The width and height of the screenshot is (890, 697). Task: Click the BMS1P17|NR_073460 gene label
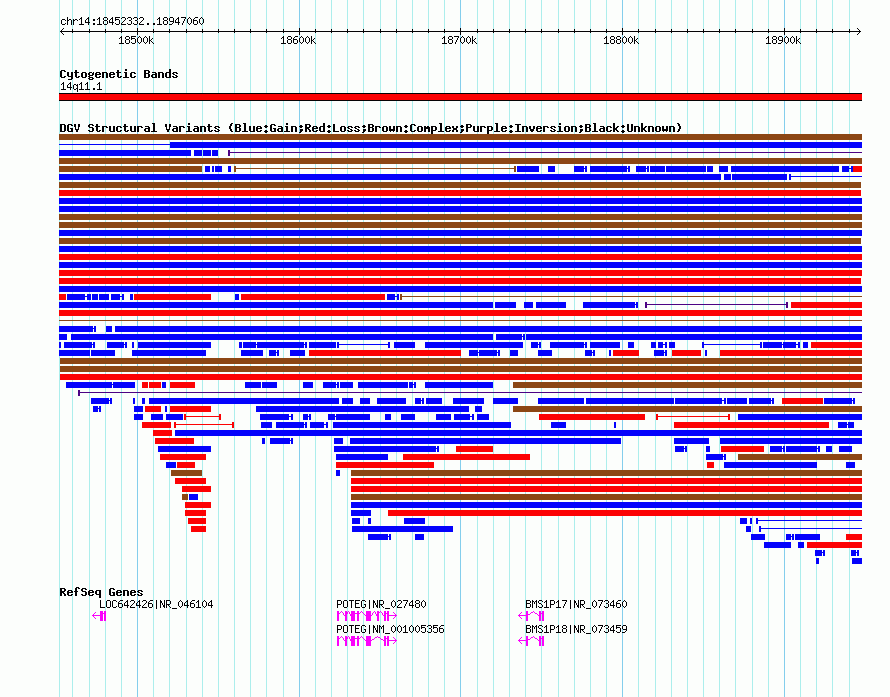click(576, 604)
